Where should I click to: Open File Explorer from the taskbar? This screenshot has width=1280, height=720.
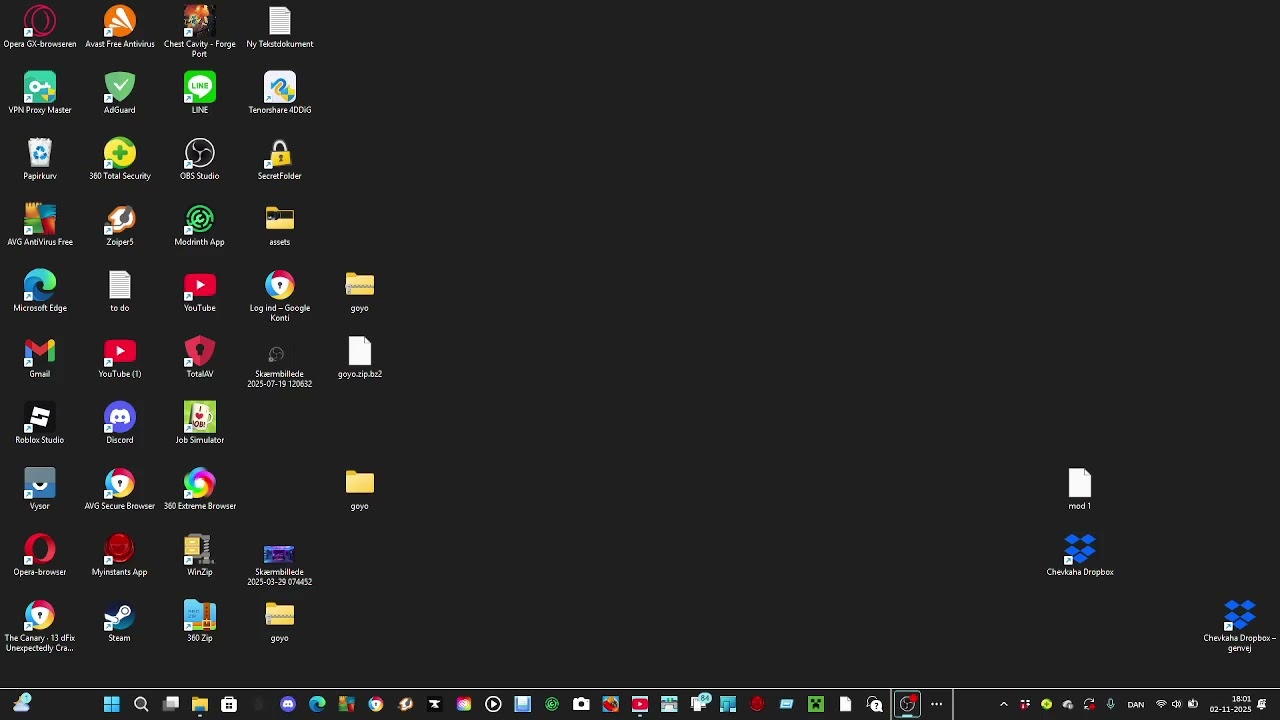point(200,705)
